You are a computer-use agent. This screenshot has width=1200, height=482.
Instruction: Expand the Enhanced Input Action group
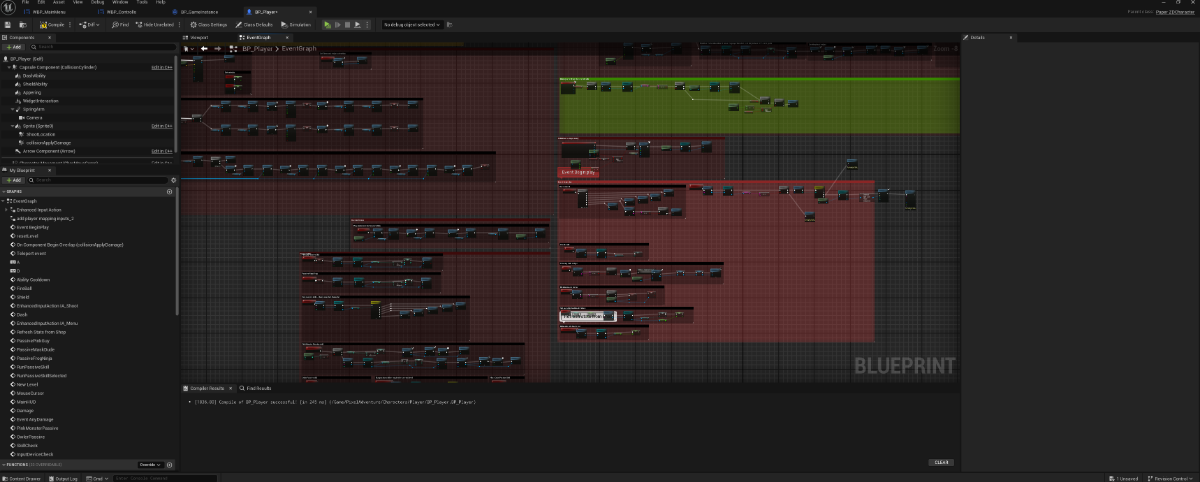coord(8,210)
